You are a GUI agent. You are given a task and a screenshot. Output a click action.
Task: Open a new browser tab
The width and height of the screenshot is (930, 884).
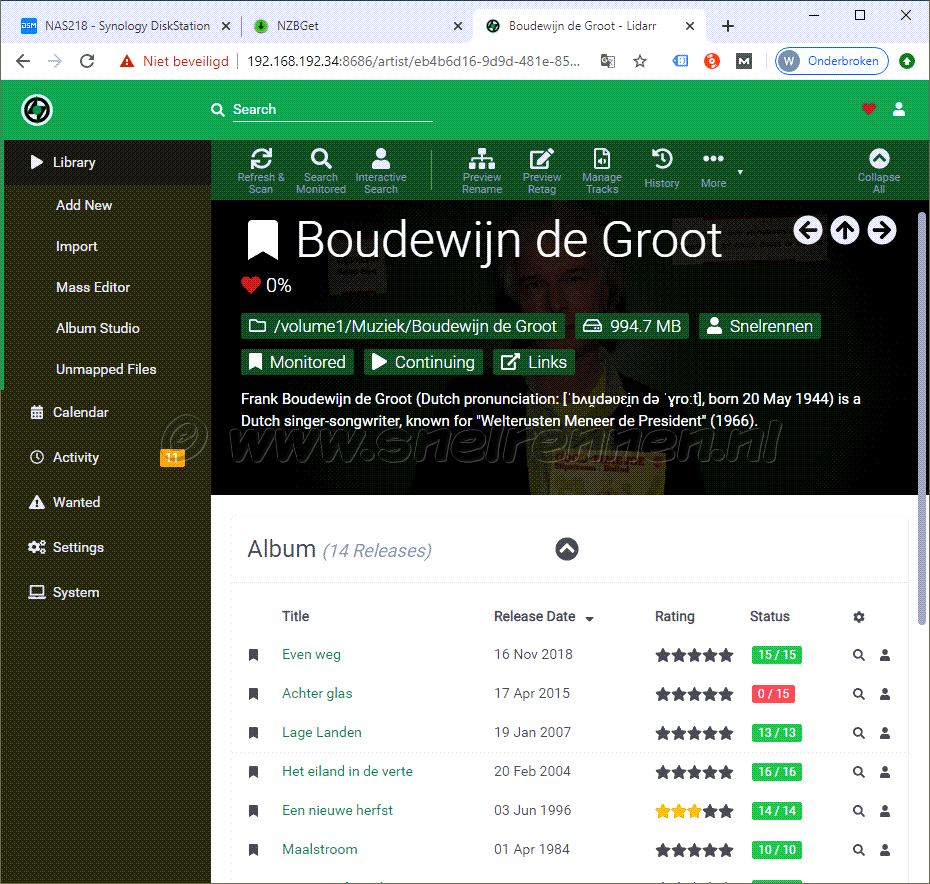point(728,26)
